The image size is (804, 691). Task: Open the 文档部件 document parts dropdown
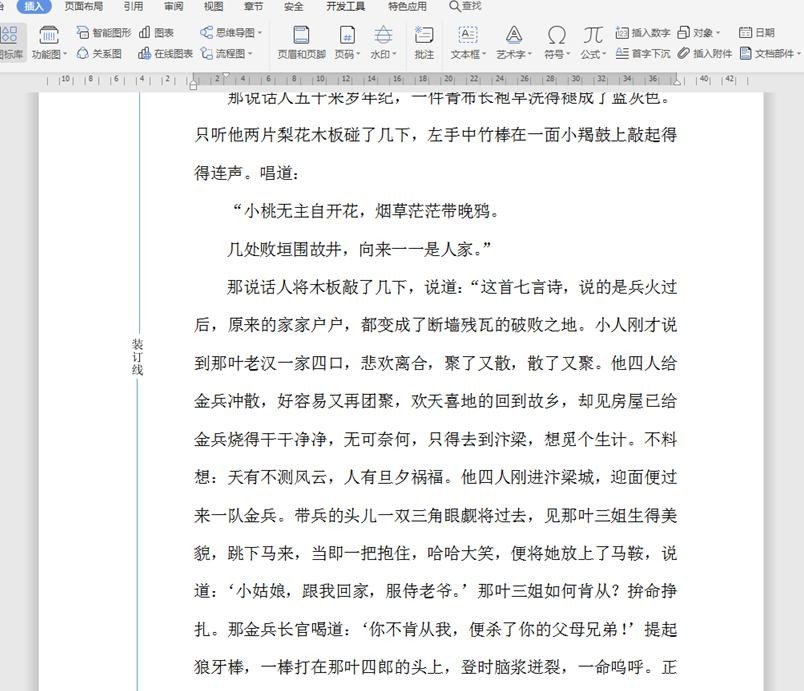coord(769,54)
